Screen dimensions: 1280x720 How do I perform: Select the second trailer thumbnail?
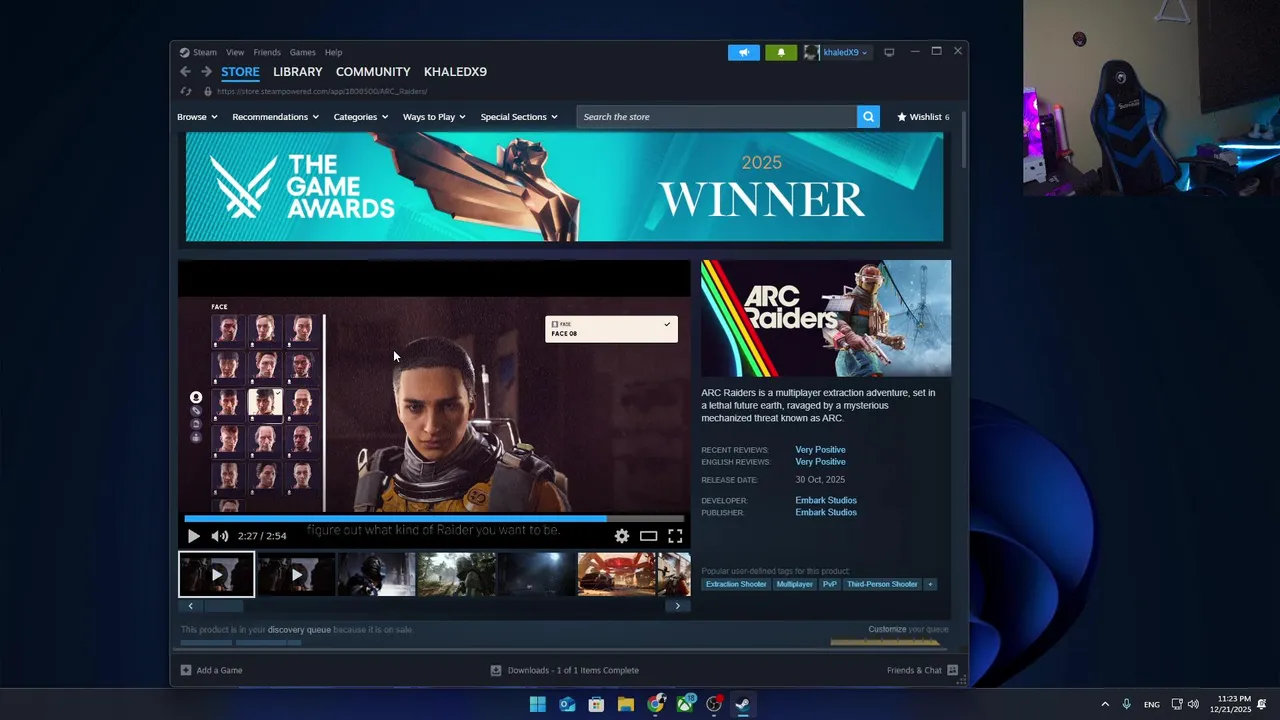[296, 574]
